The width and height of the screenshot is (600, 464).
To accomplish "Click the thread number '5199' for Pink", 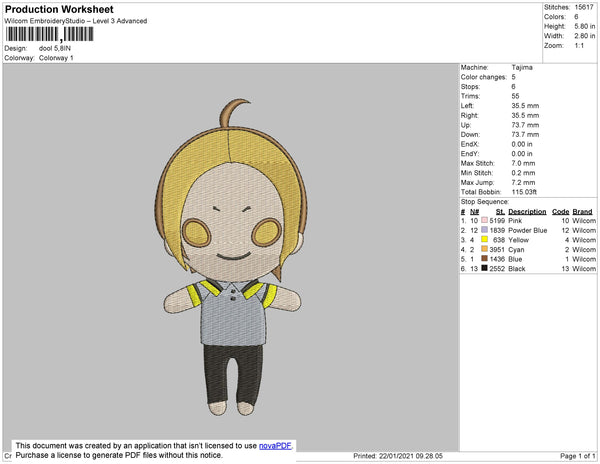I will click(x=497, y=221).
